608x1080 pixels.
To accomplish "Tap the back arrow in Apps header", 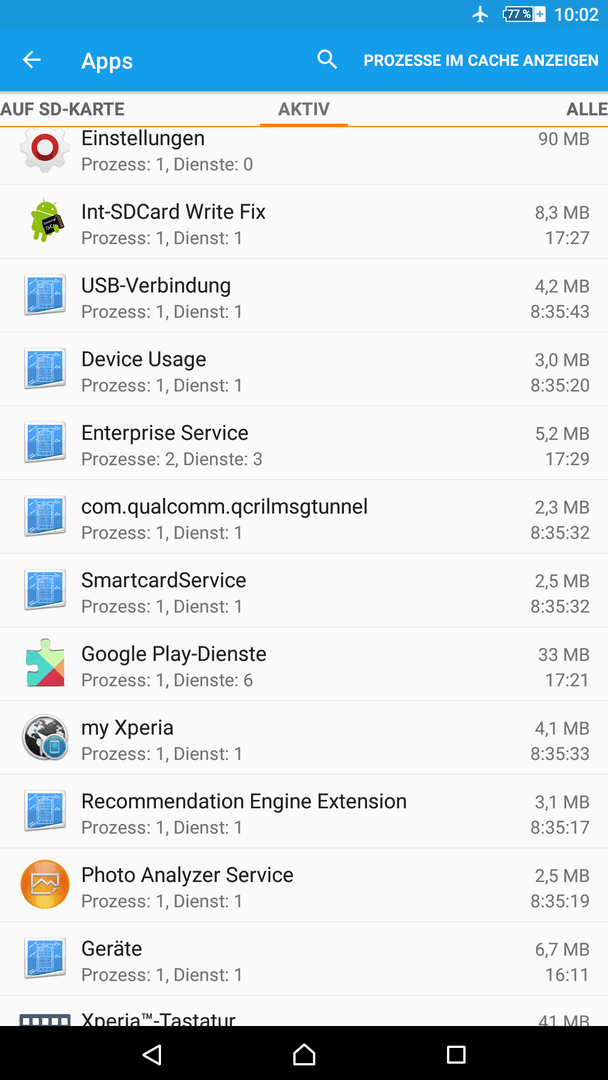I will point(32,60).
